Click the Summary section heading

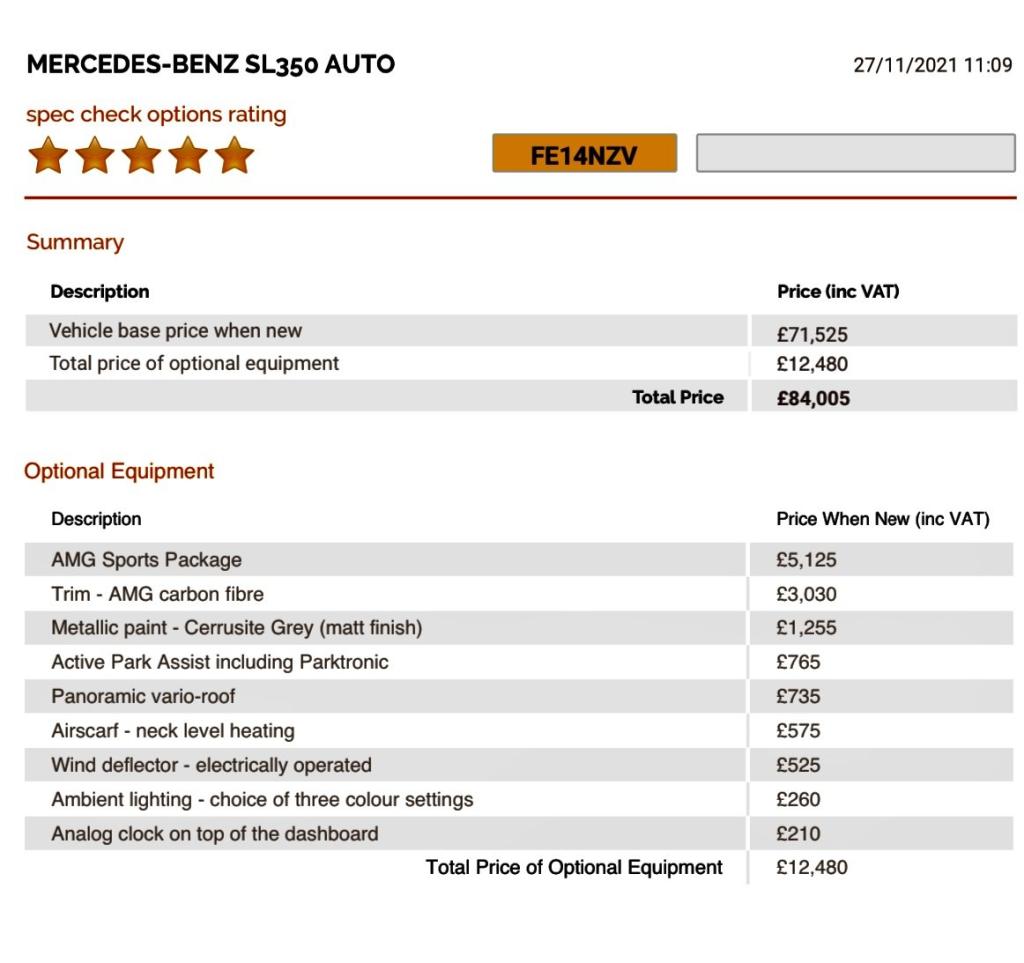point(75,242)
